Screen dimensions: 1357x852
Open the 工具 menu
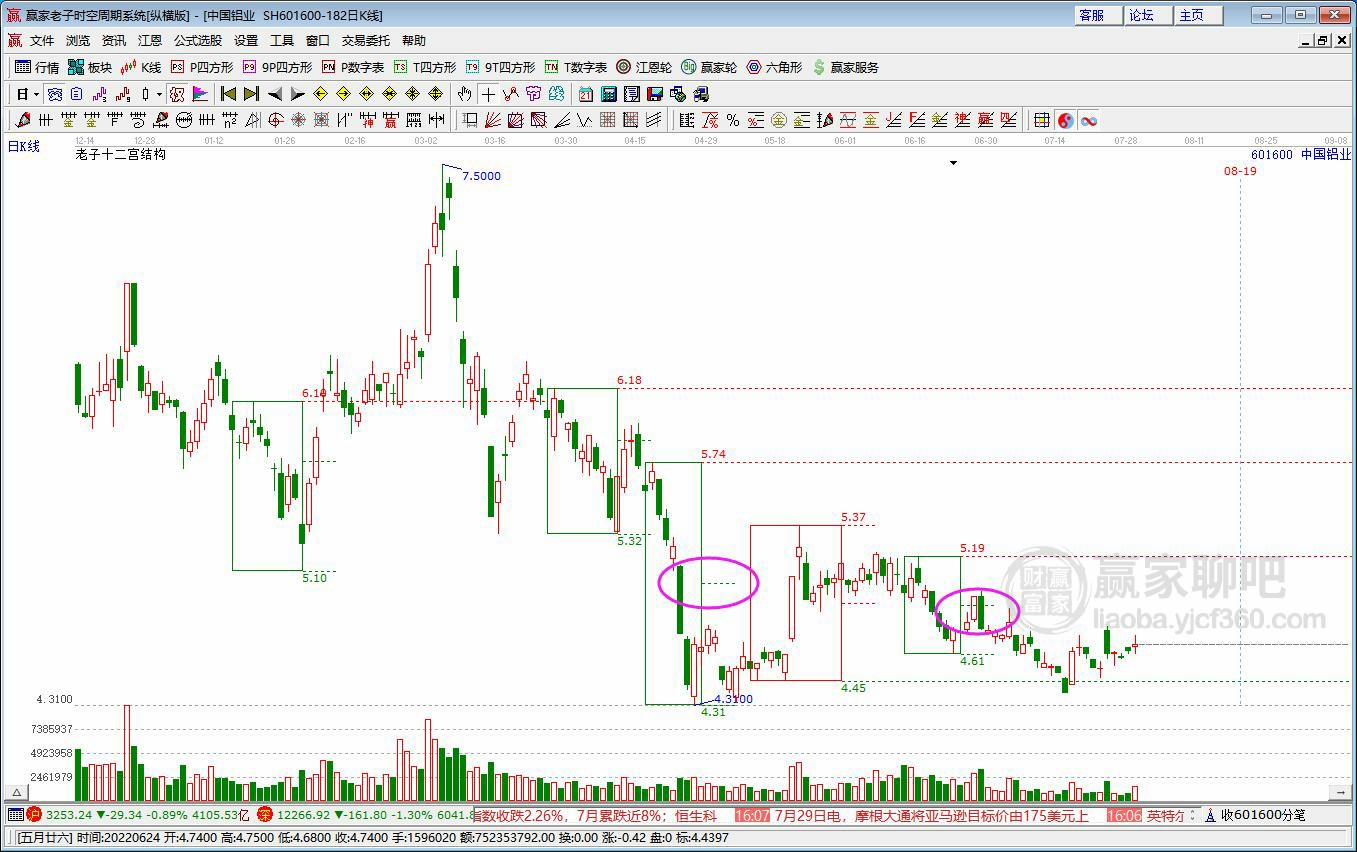point(282,41)
